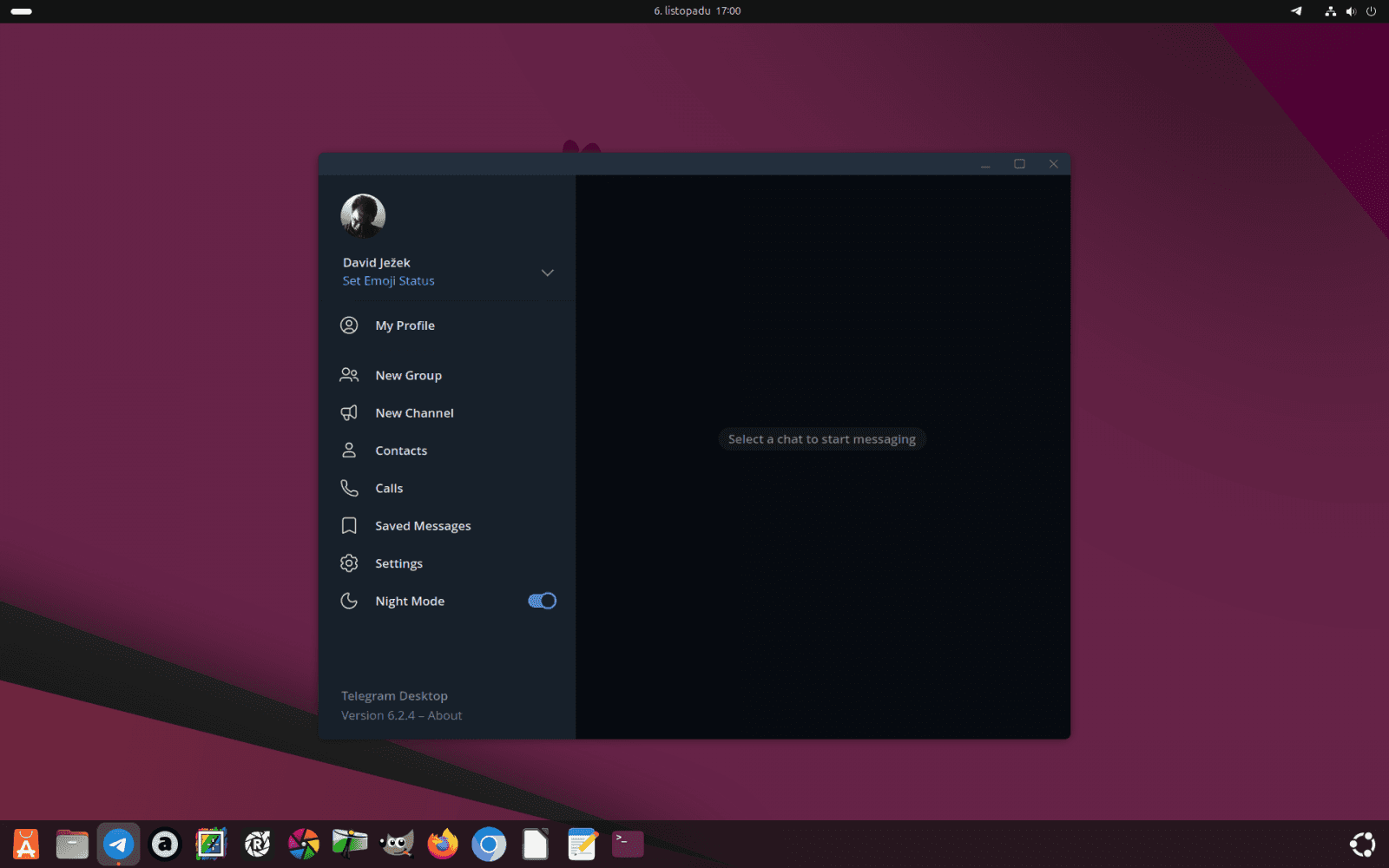Click the Telegram Desktop footer label
The height and width of the screenshot is (868, 1389).
click(x=394, y=696)
